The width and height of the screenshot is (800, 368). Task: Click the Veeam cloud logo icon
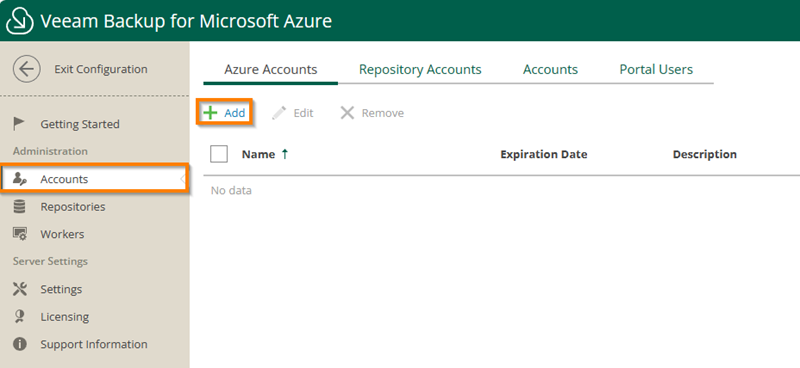pos(20,21)
